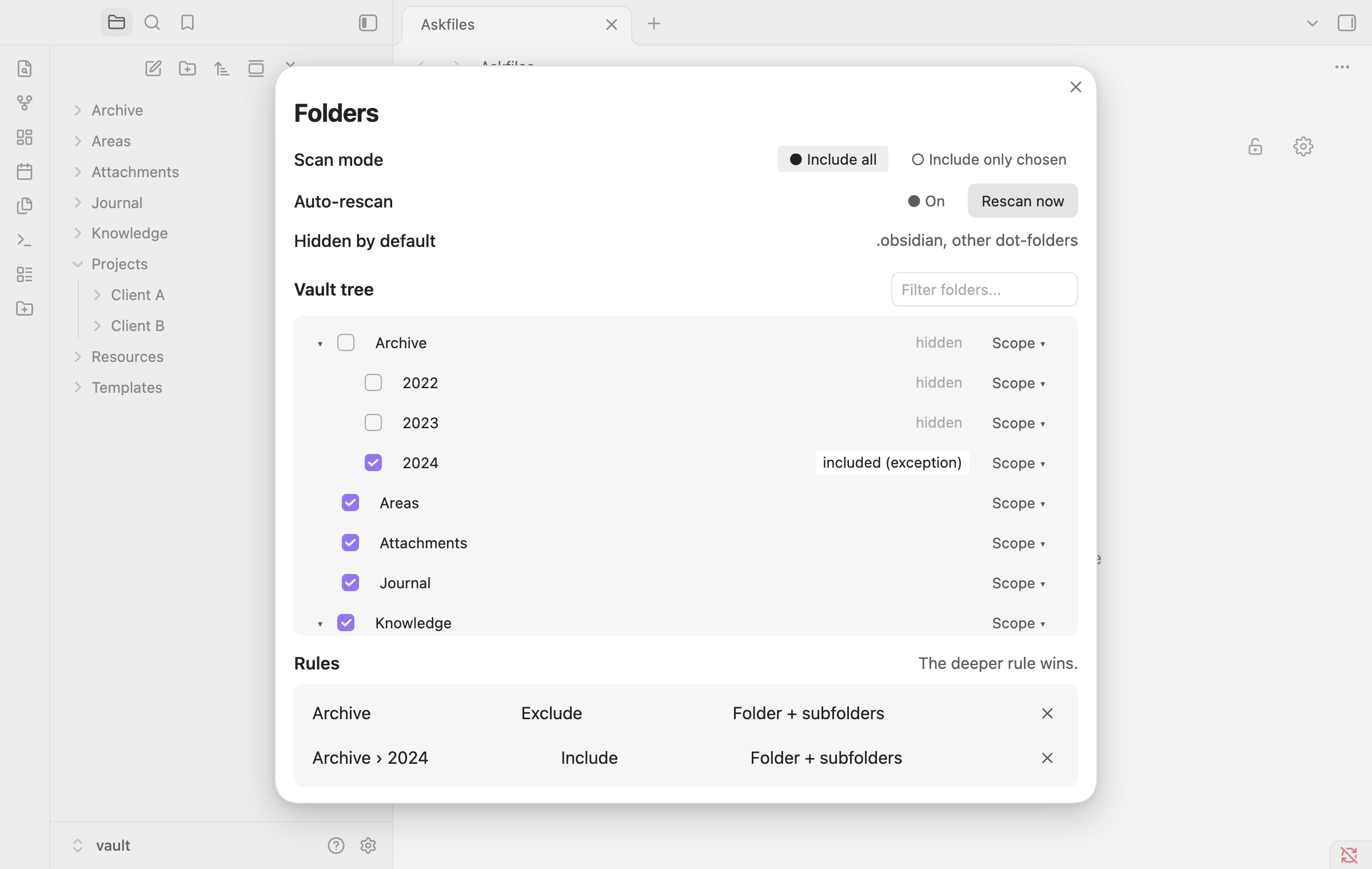
Task: Open the graph view icon
Action: coord(25,103)
